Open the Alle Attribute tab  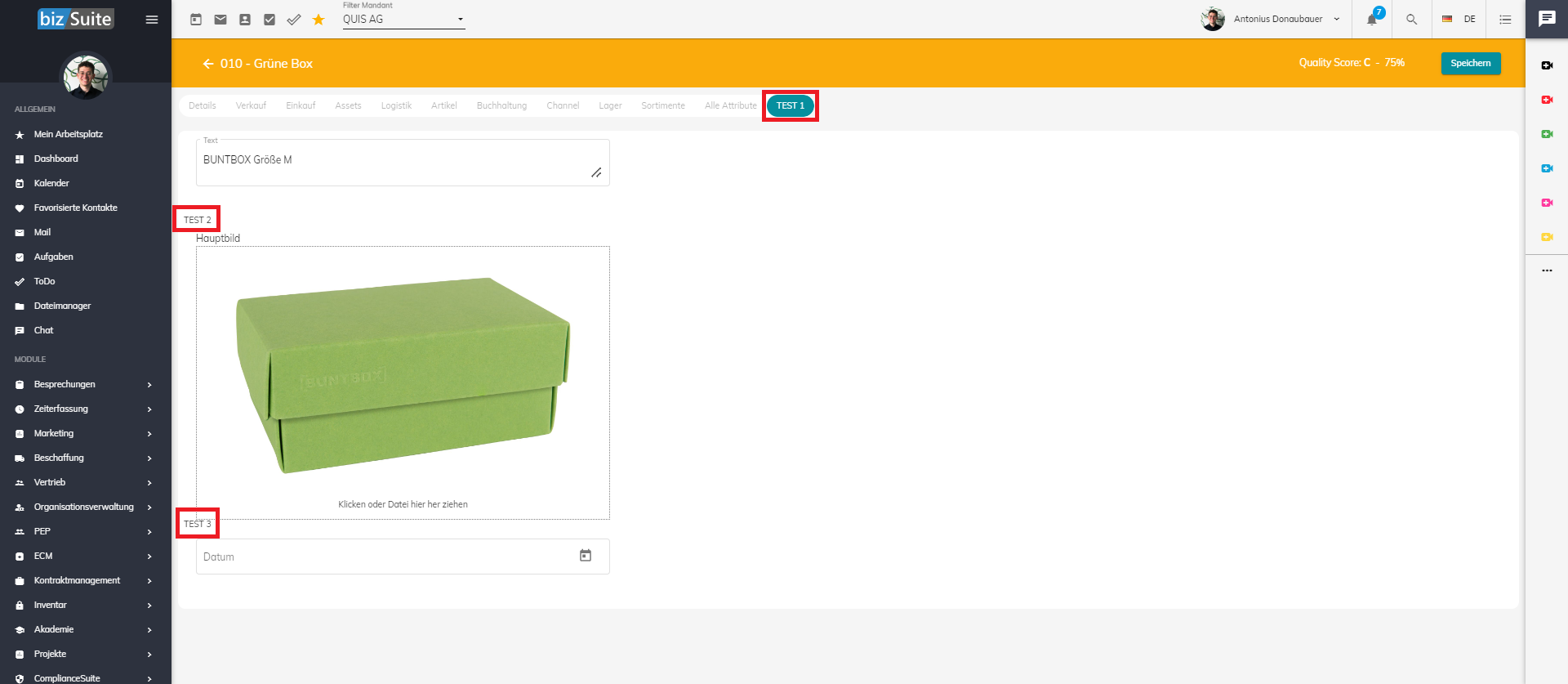731,105
